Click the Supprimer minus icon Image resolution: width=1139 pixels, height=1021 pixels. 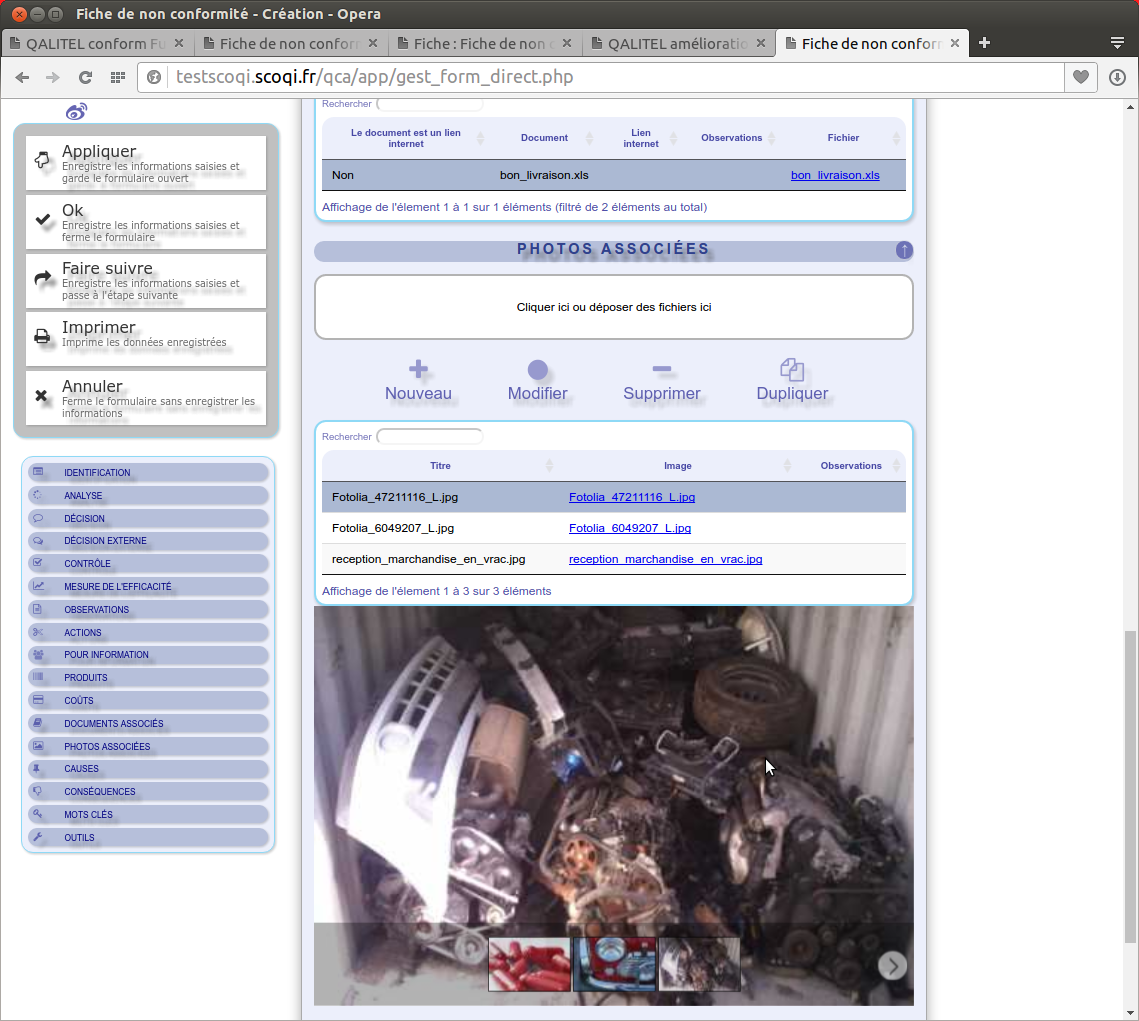pos(662,370)
